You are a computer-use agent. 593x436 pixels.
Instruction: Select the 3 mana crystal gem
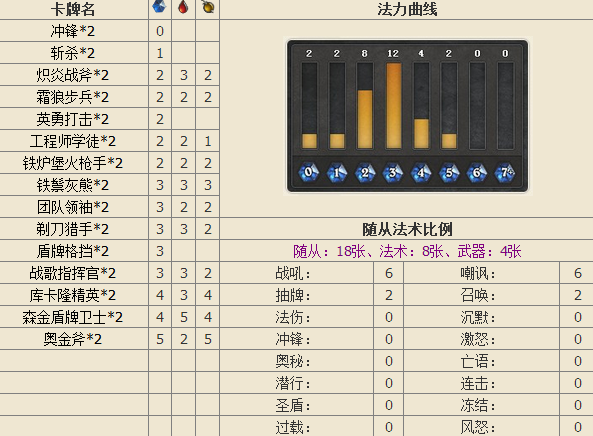tap(393, 173)
